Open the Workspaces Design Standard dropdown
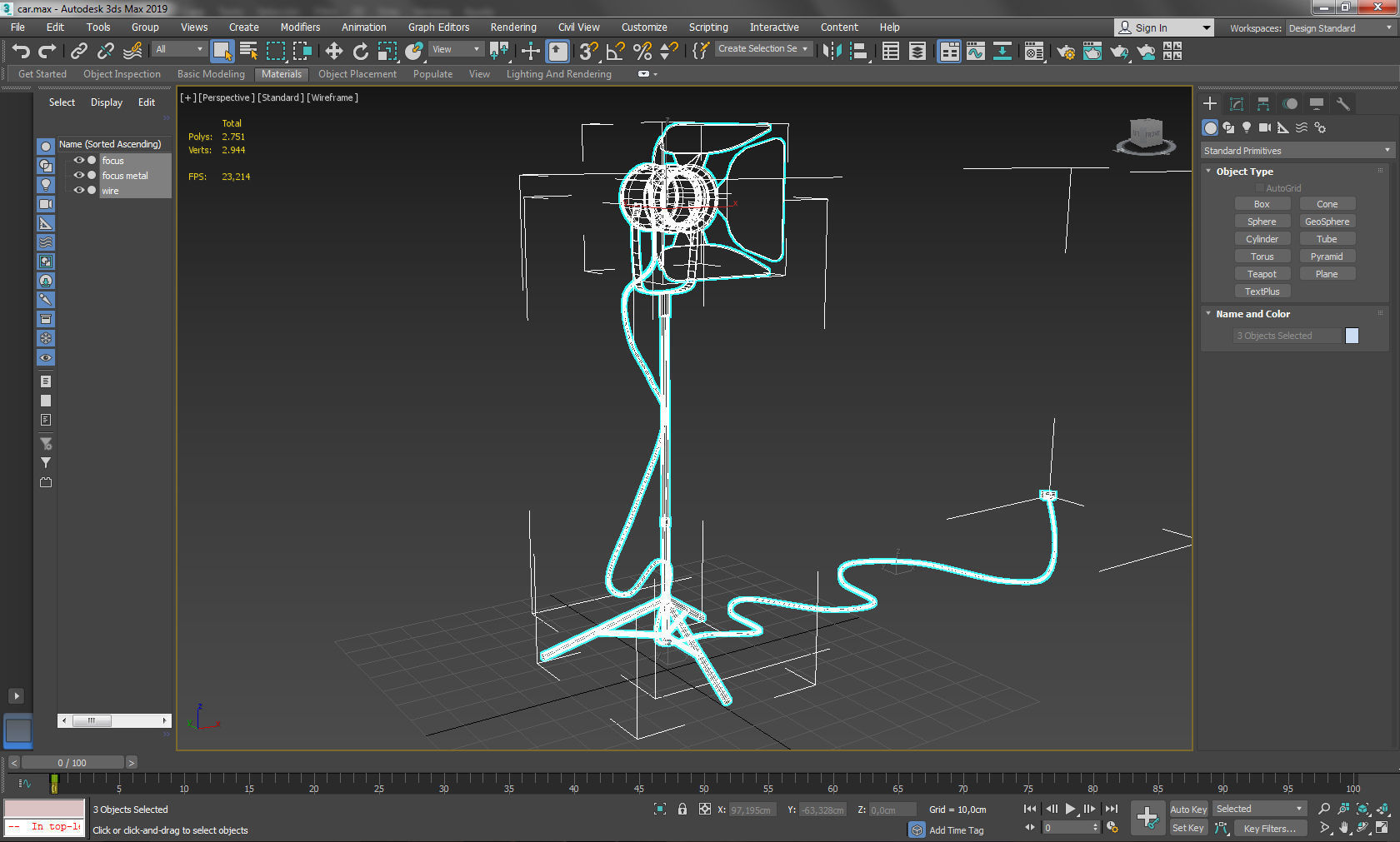 tap(1340, 28)
